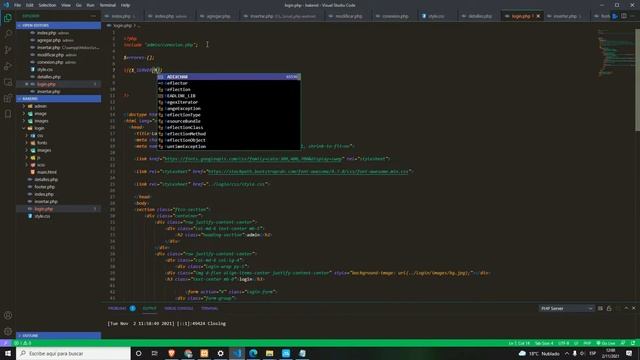
Task: Expand the css folder inside login
Action: tap(58, 136)
